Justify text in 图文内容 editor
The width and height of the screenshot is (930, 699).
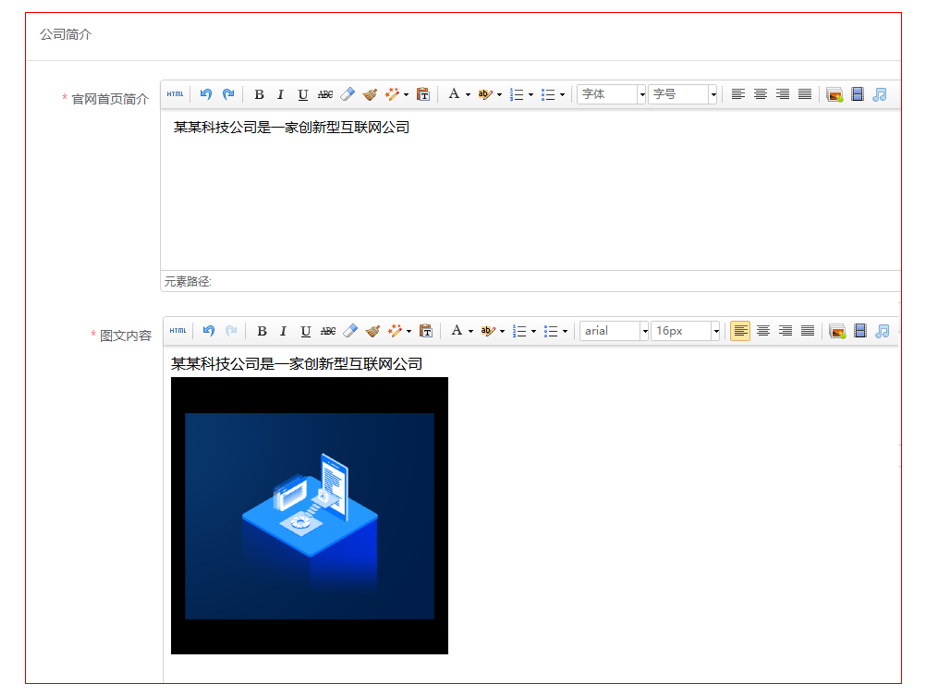[807, 331]
